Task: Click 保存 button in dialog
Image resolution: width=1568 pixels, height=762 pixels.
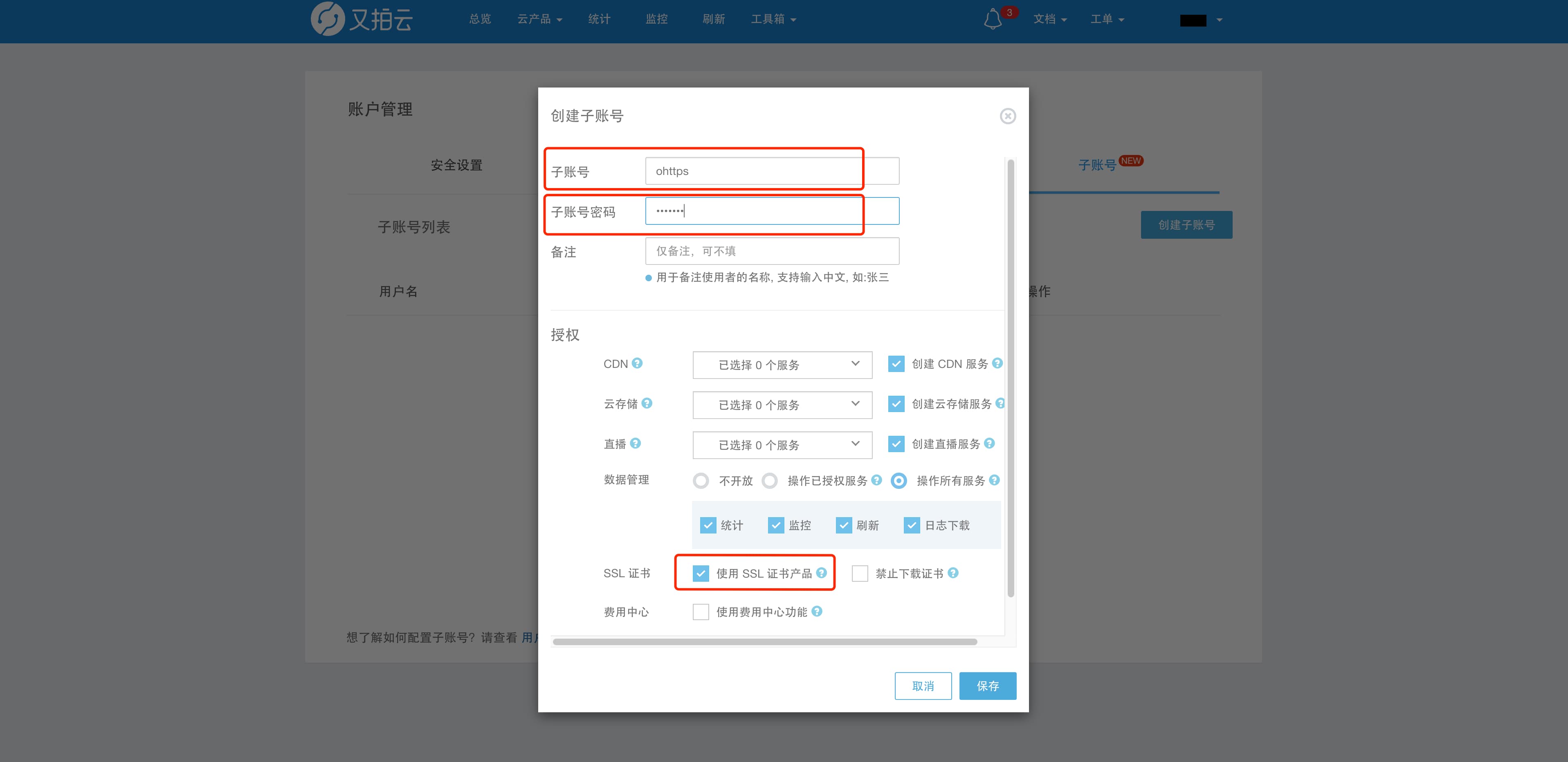Action: click(987, 686)
